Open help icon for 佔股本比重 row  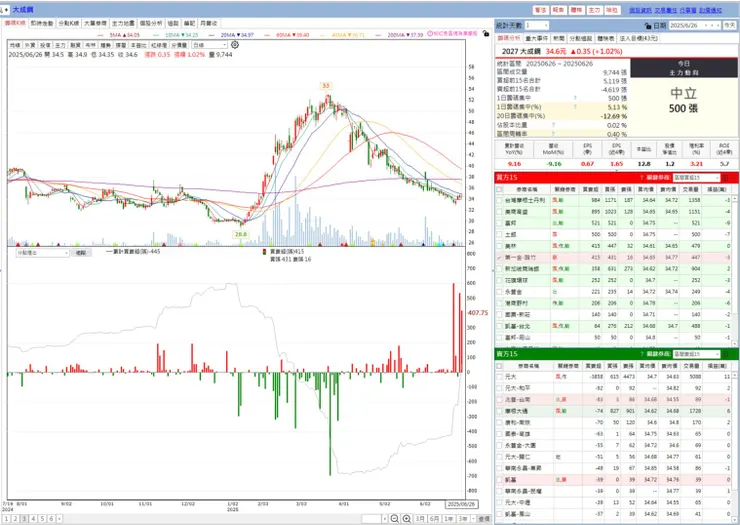(x=554, y=125)
